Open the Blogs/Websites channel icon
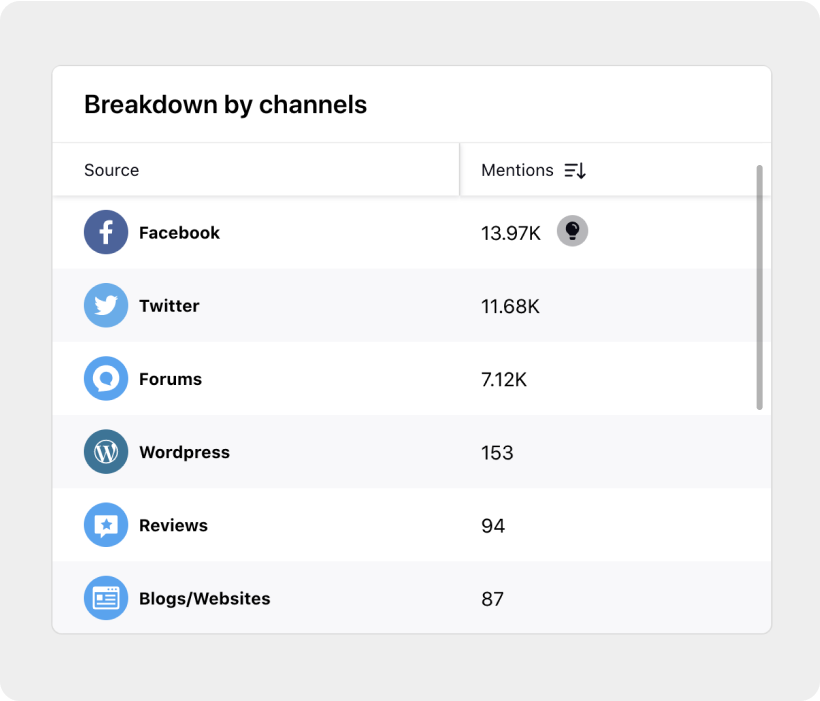This screenshot has width=820, height=701. coord(105,598)
